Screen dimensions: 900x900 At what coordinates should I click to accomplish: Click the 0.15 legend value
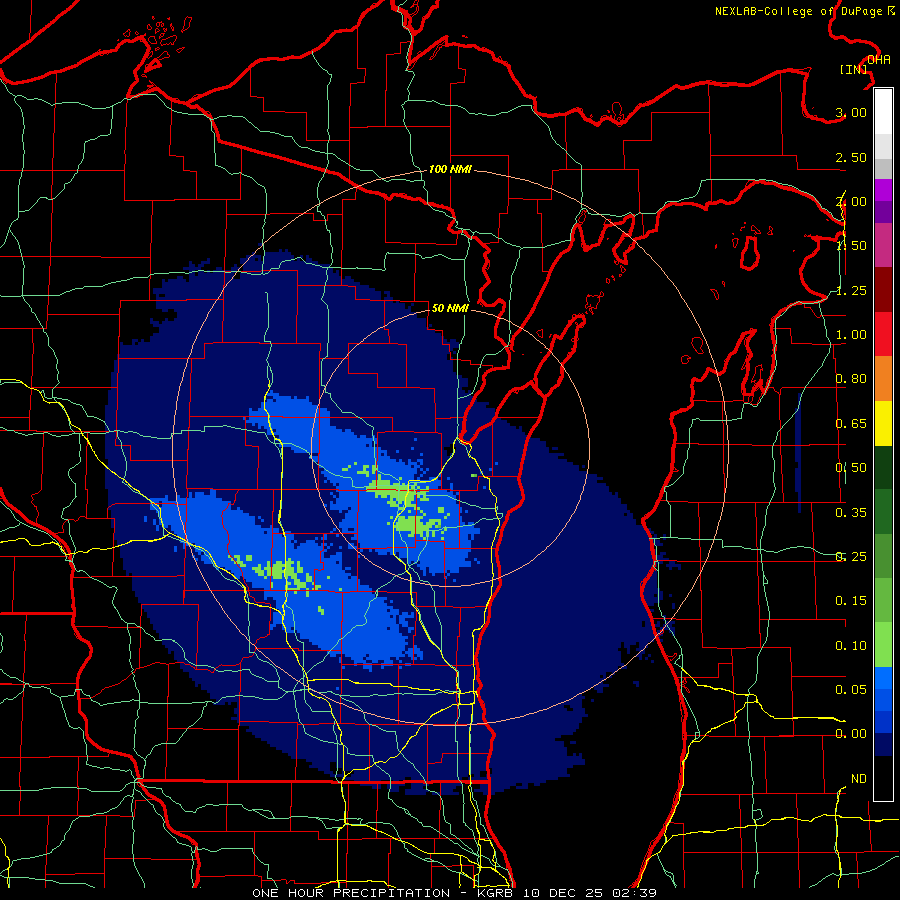(x=851, y=601)
